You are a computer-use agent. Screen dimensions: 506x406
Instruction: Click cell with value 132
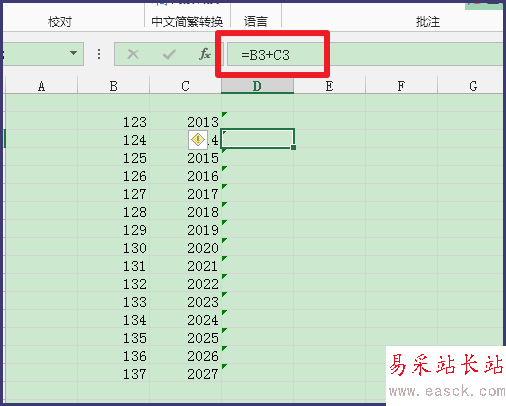point(113,283)
